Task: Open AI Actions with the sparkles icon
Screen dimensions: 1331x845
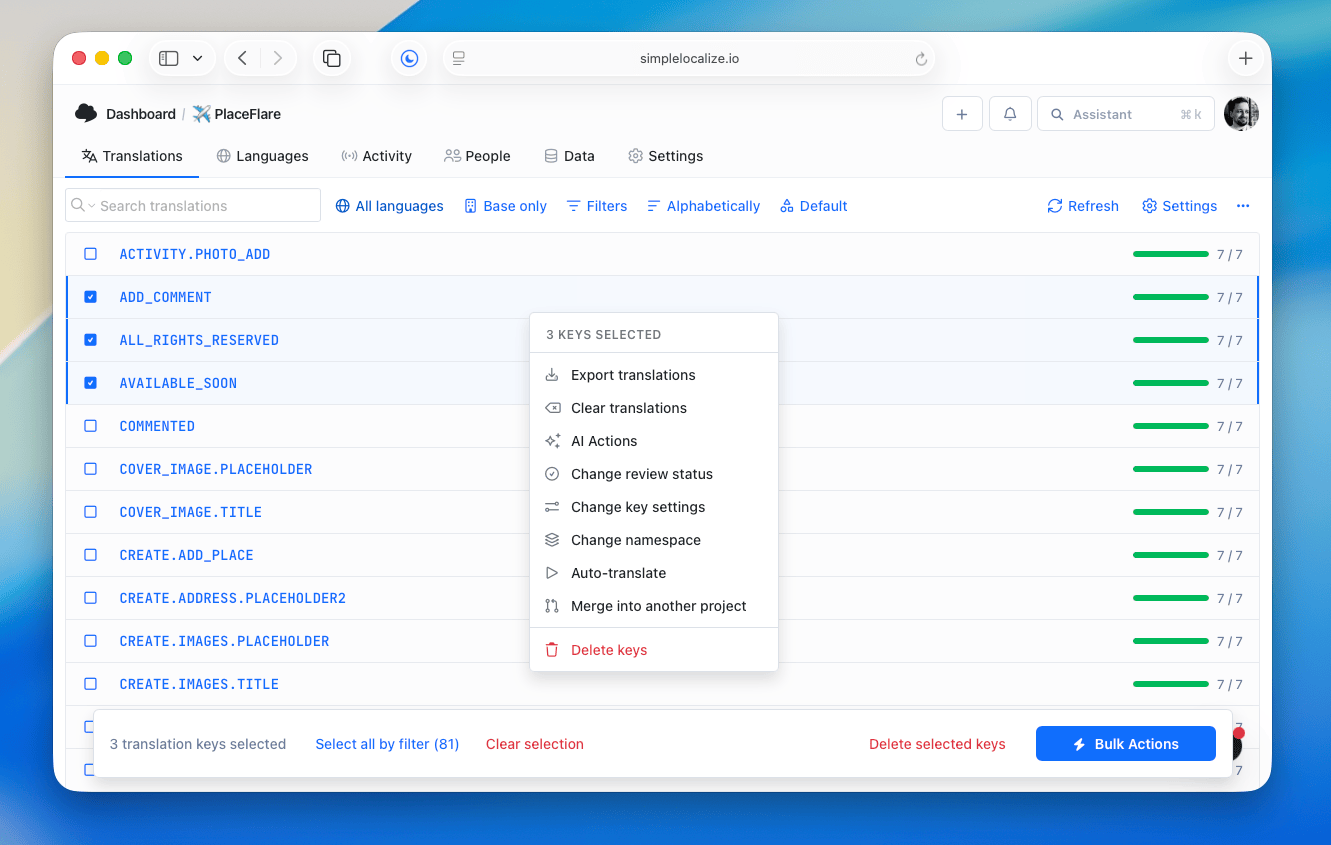Action: [x=552, y=441]
